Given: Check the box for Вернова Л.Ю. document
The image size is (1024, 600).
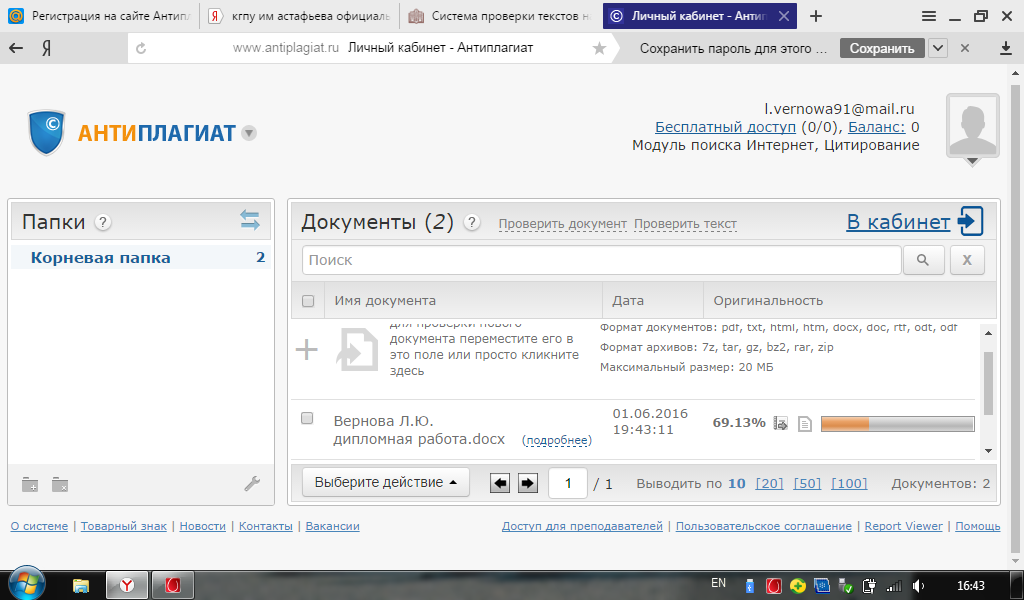Looking at the screenshot, I should pyautogui.click(x=308, y=418).
